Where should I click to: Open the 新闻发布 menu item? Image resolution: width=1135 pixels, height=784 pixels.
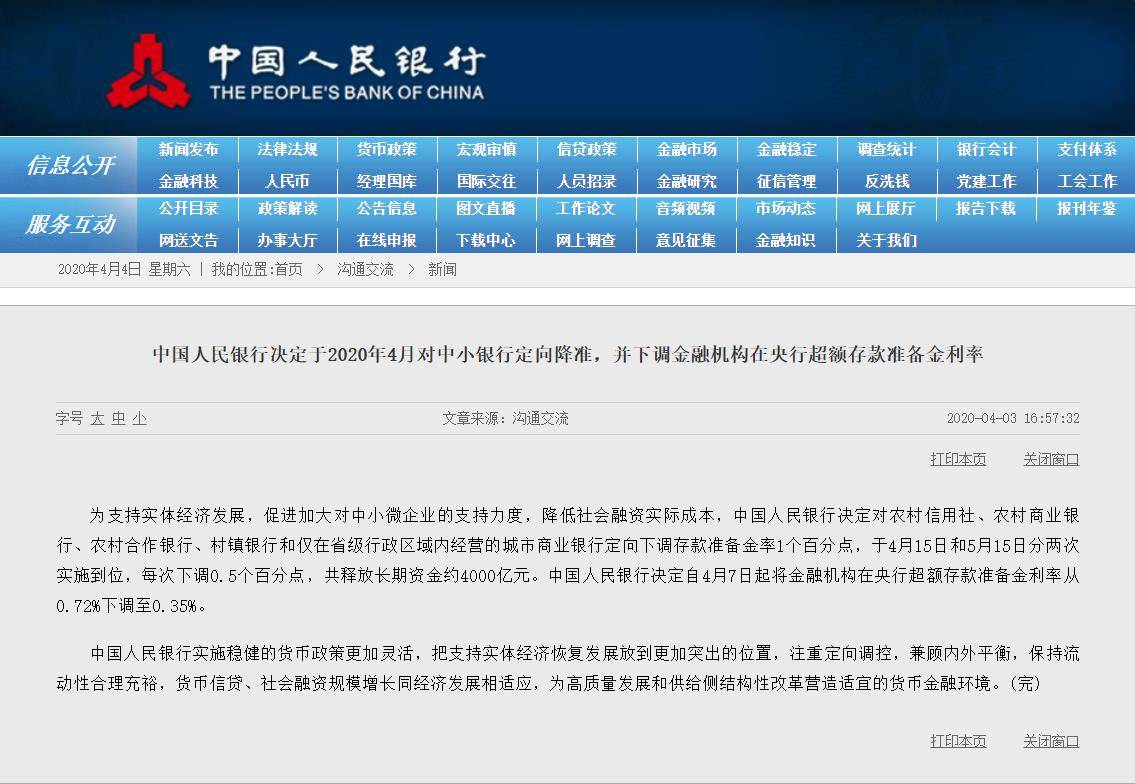tap(188, 149)
